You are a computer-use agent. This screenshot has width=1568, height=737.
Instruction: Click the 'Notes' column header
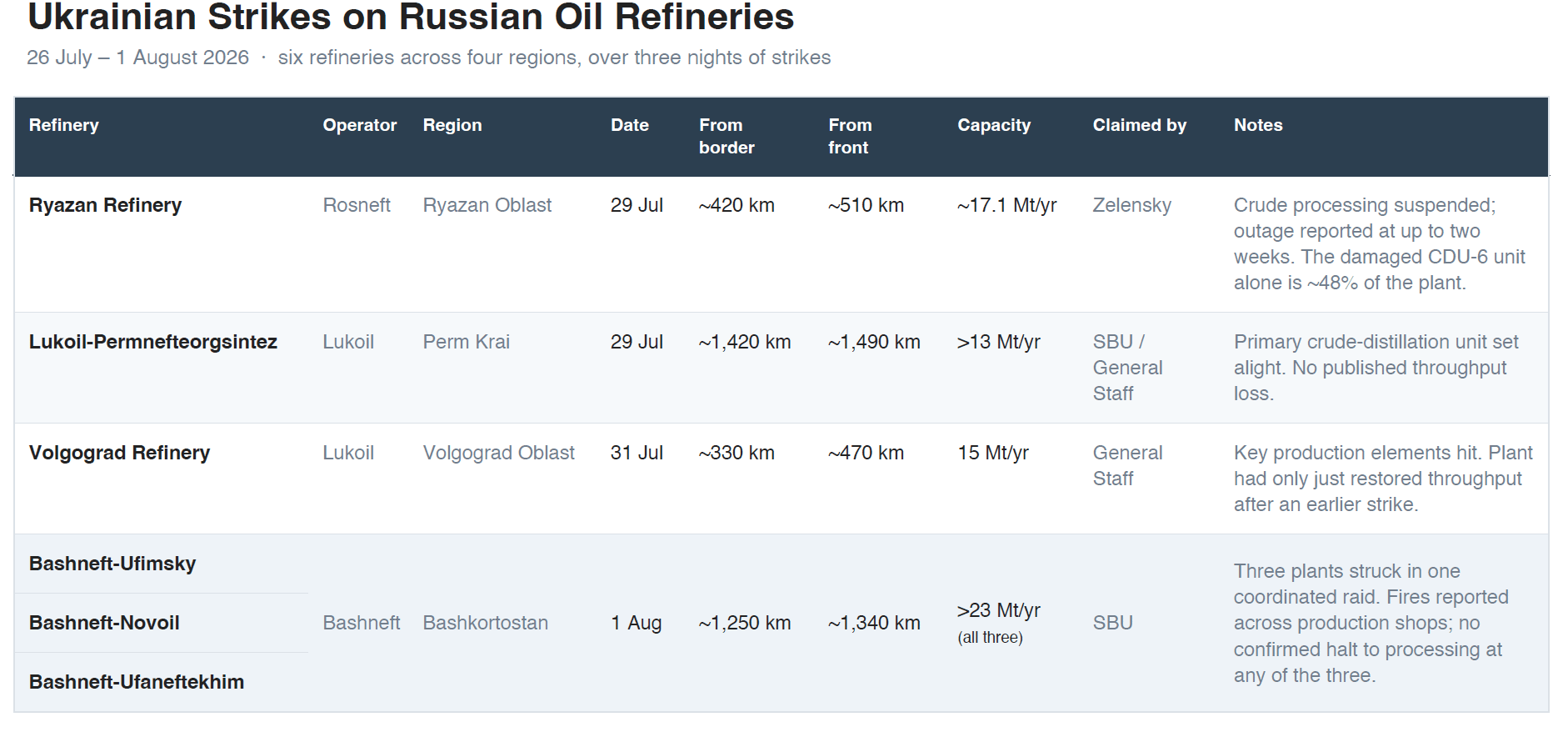(1258, 125)
